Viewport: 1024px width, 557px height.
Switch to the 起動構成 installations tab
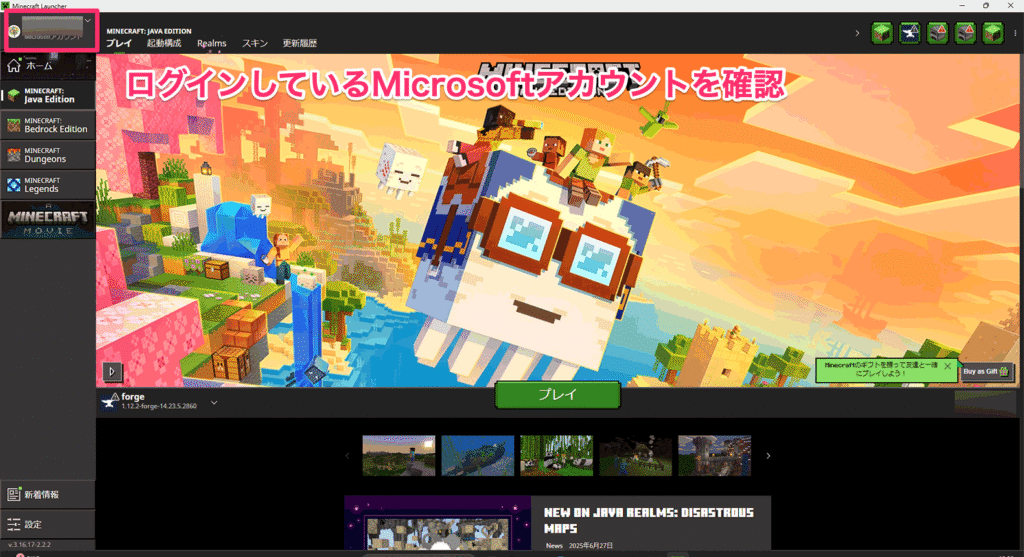(164, 43)
